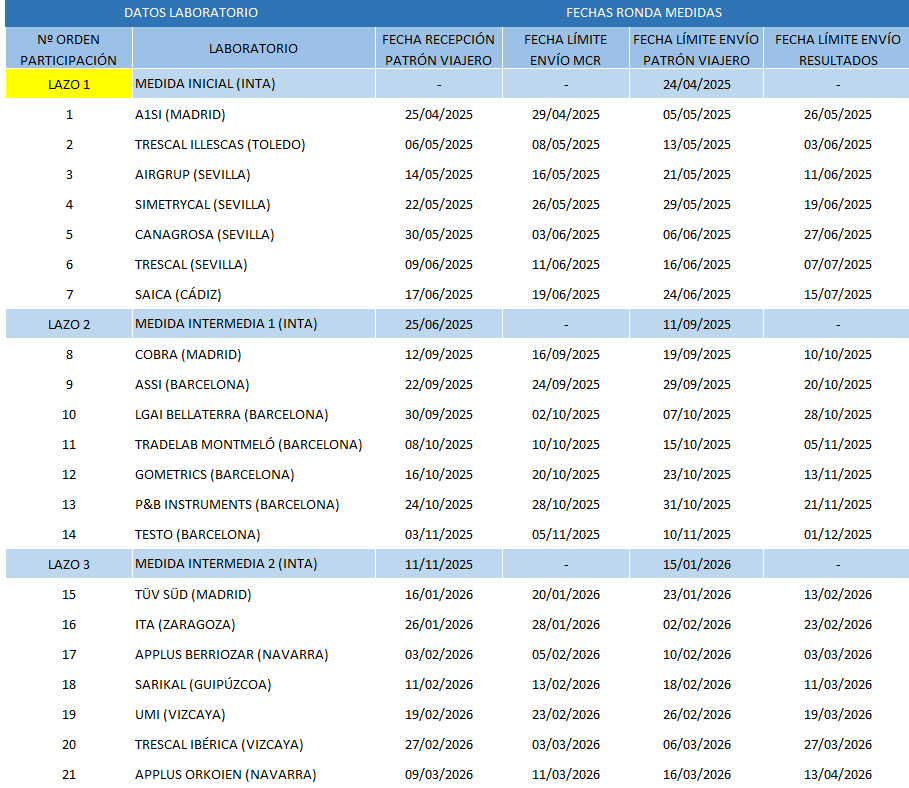909x788 pixels.
Task: Click 13/11/2025 results date for GOMETRICS
Action: point(838,475)
